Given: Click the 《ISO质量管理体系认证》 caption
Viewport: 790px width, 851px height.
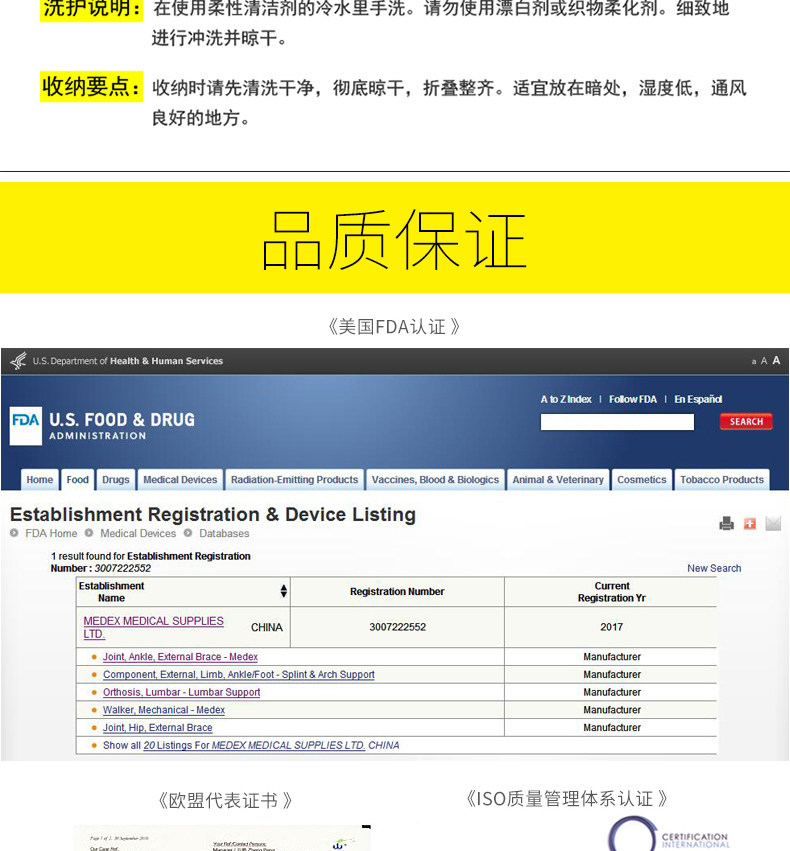Looking at the screenshot, I should (566, 799).
